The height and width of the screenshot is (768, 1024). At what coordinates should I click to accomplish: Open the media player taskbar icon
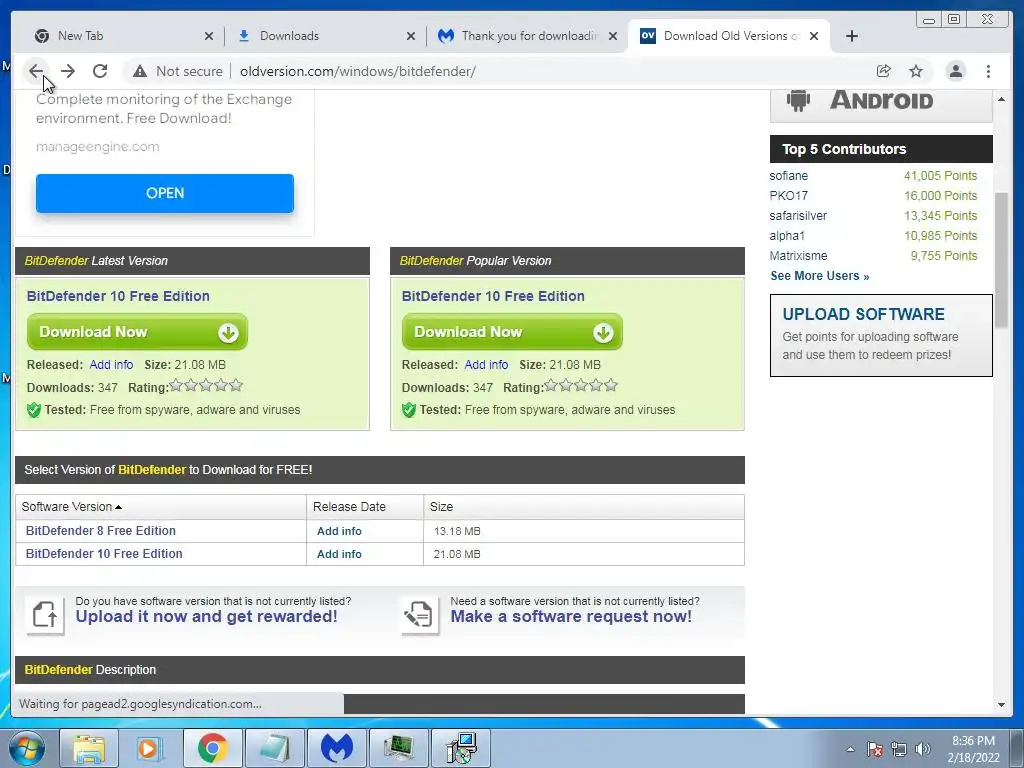point(150,748)
